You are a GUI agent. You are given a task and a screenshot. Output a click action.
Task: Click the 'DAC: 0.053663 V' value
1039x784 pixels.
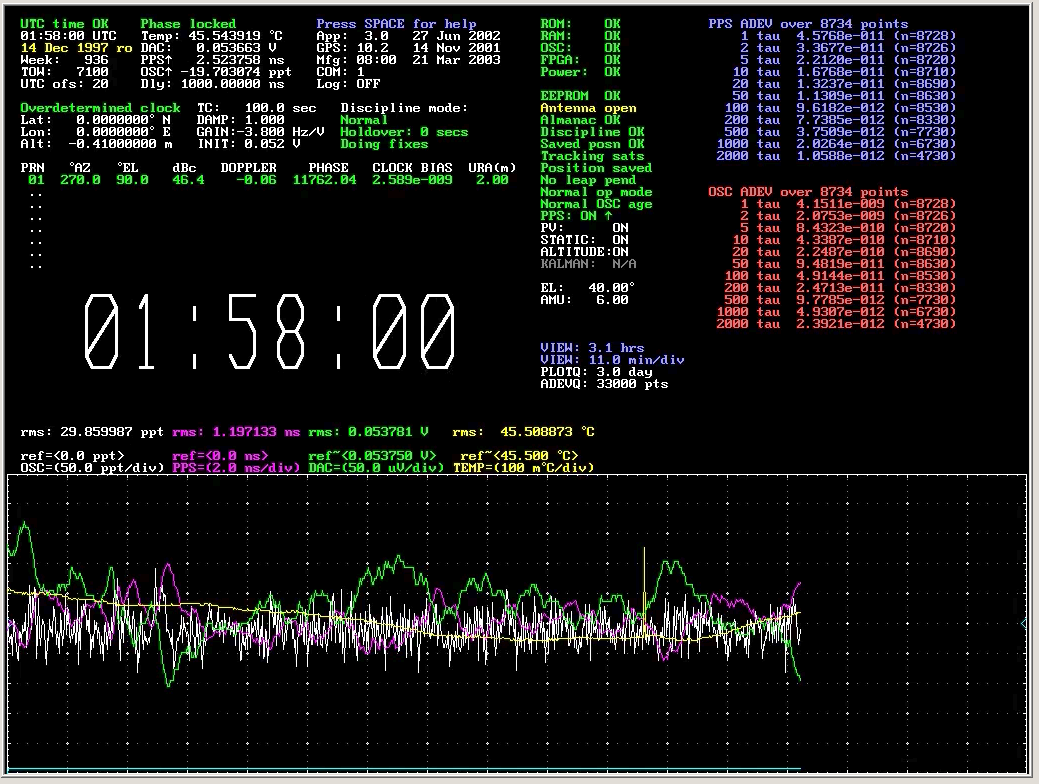pos(208,48)
